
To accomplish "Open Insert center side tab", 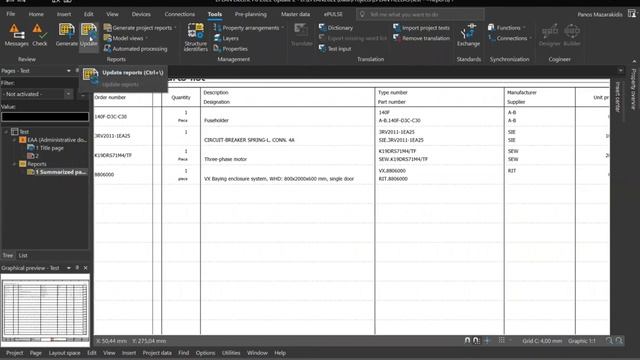I will [x=618, y=97].
